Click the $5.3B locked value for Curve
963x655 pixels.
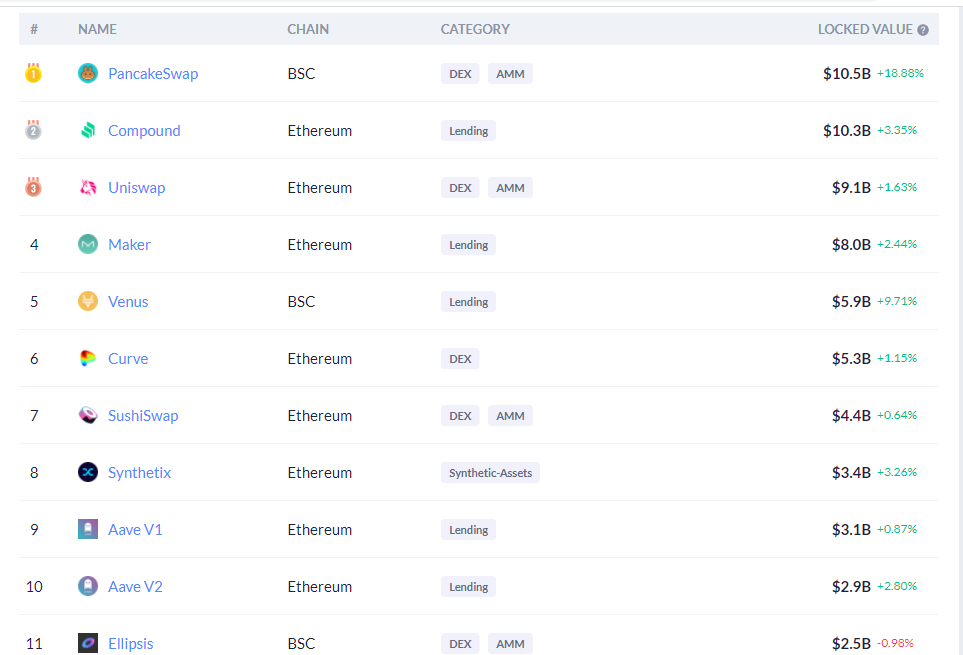point(851,359)
